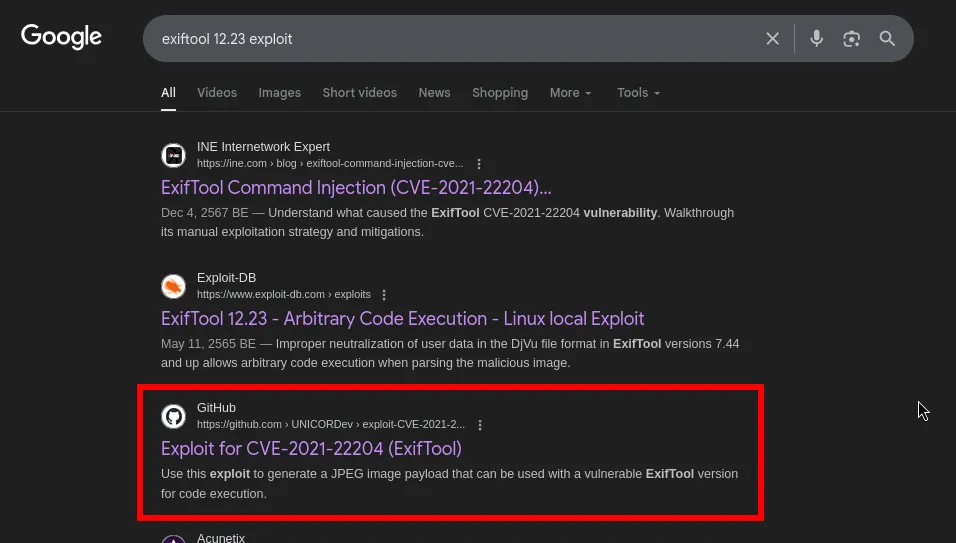
Task: Click the magnifying glass search button
Action: point(887,39)
